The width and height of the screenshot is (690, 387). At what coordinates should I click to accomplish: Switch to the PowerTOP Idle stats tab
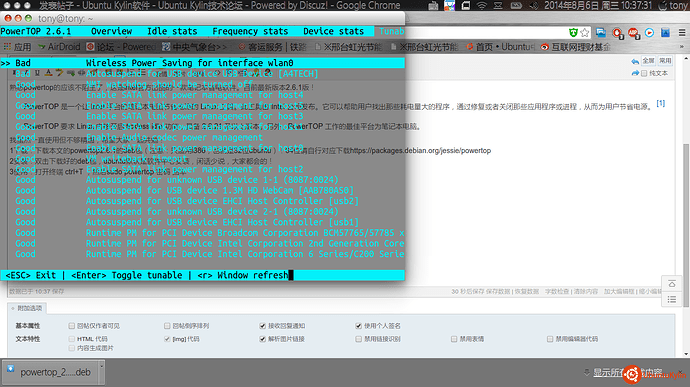click(x=172, y=31)
